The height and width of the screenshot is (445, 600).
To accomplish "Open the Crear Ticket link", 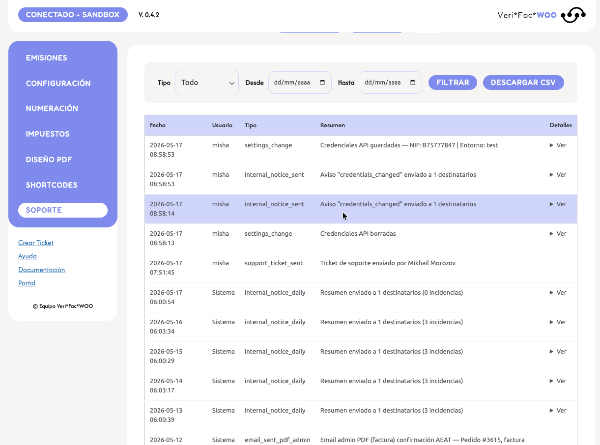I will pos(36,243).
